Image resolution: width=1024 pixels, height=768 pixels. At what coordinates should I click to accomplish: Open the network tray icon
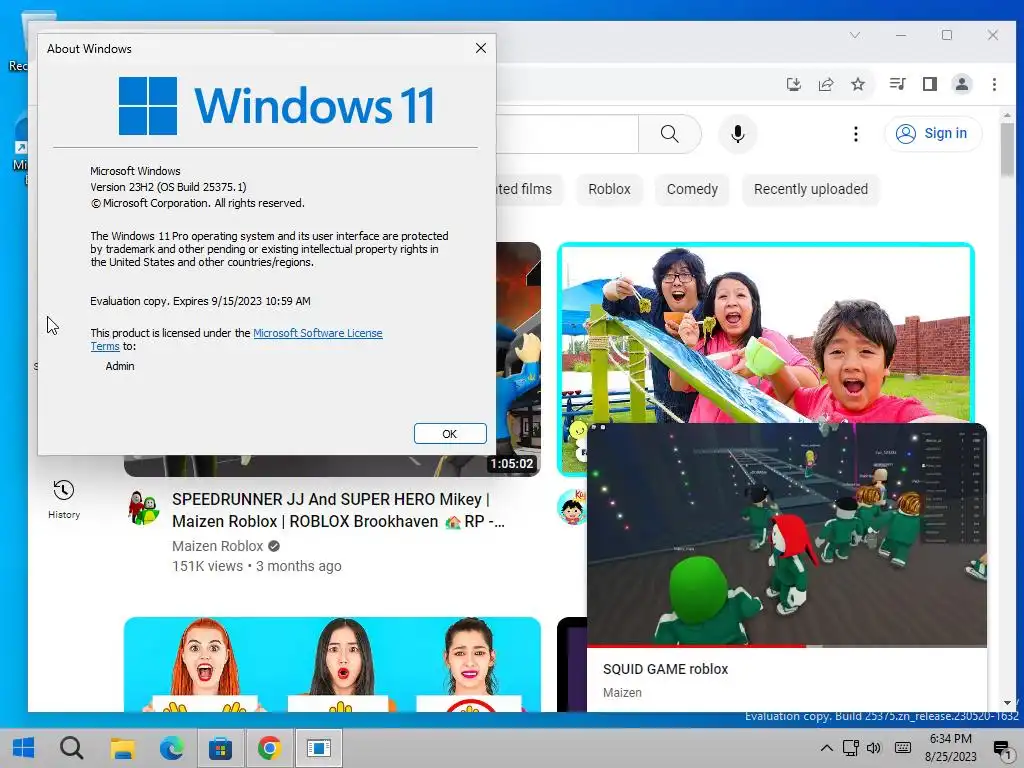pyautogui.click(x=850, y=748)
